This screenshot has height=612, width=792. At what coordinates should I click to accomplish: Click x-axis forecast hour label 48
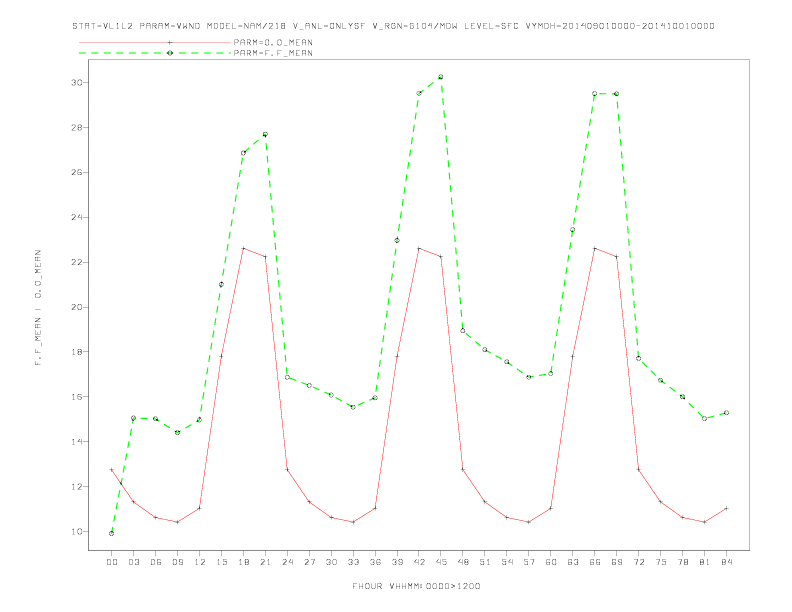click(463, 562)
